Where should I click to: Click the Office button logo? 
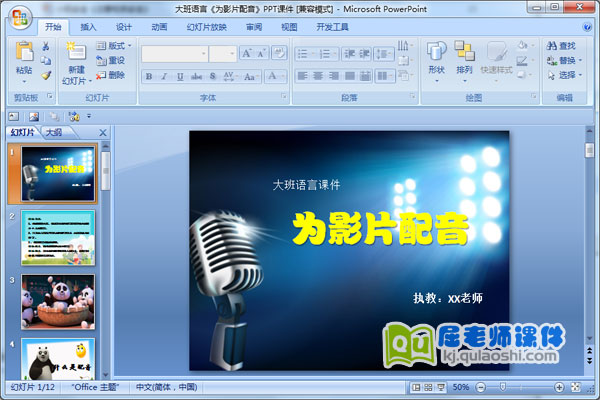(19, 18)
